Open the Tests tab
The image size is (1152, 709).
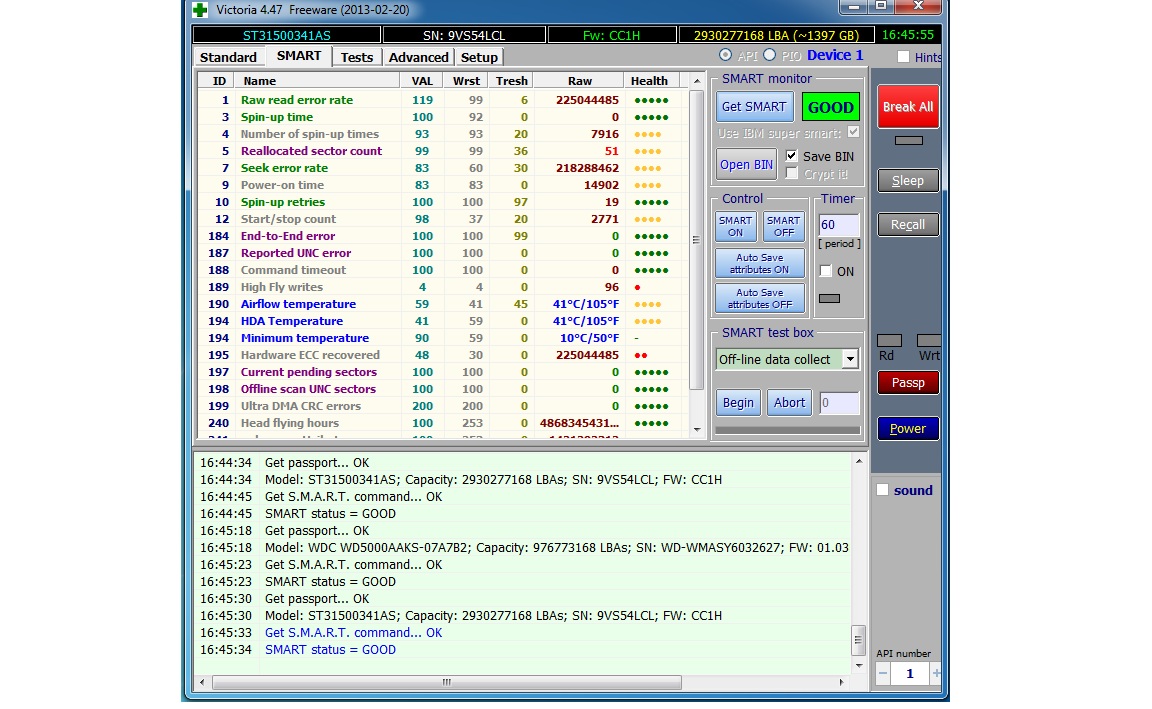pyautogui.click(x=357, y=57)
